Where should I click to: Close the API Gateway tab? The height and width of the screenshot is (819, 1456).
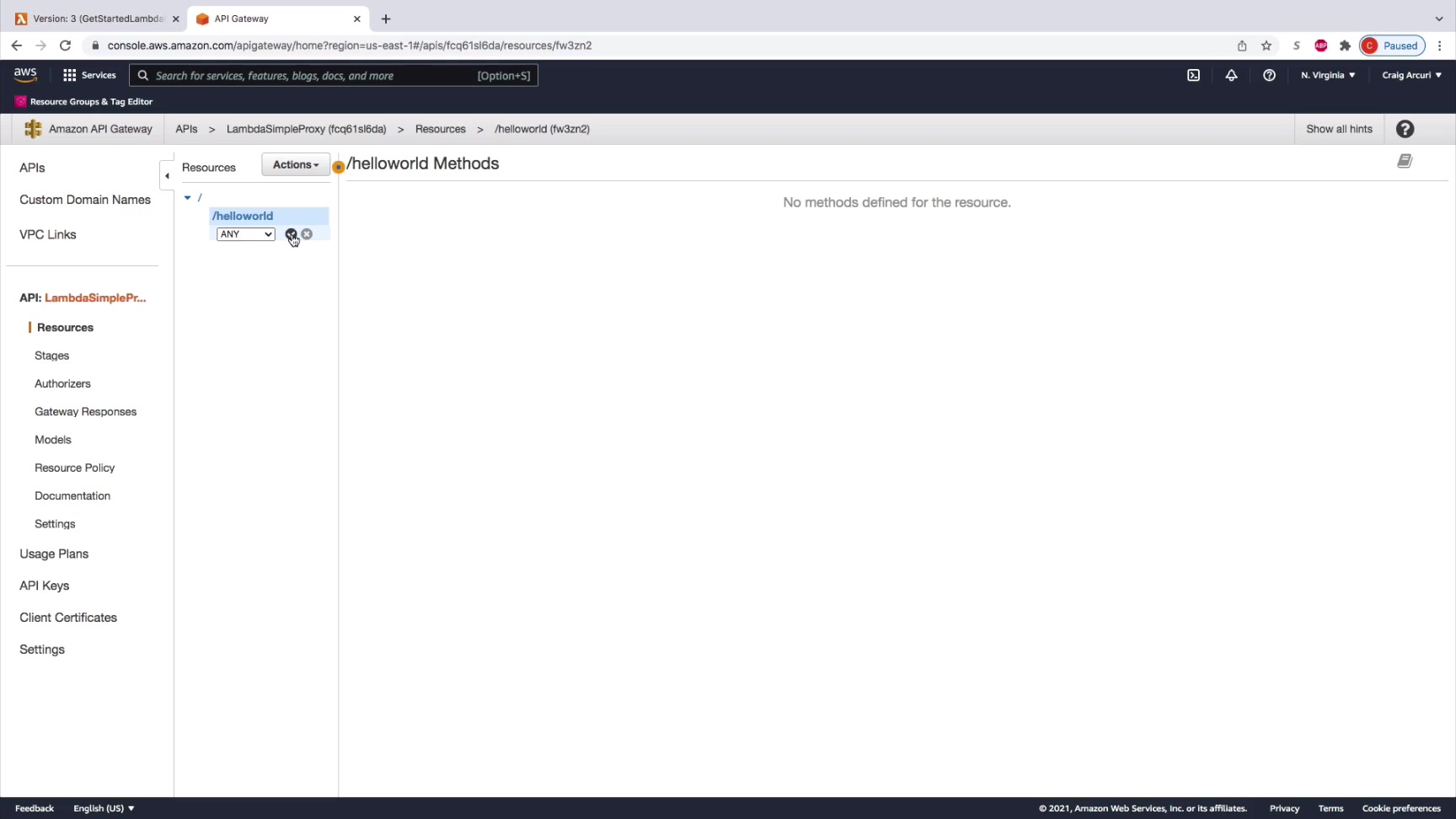pos(357,19)
